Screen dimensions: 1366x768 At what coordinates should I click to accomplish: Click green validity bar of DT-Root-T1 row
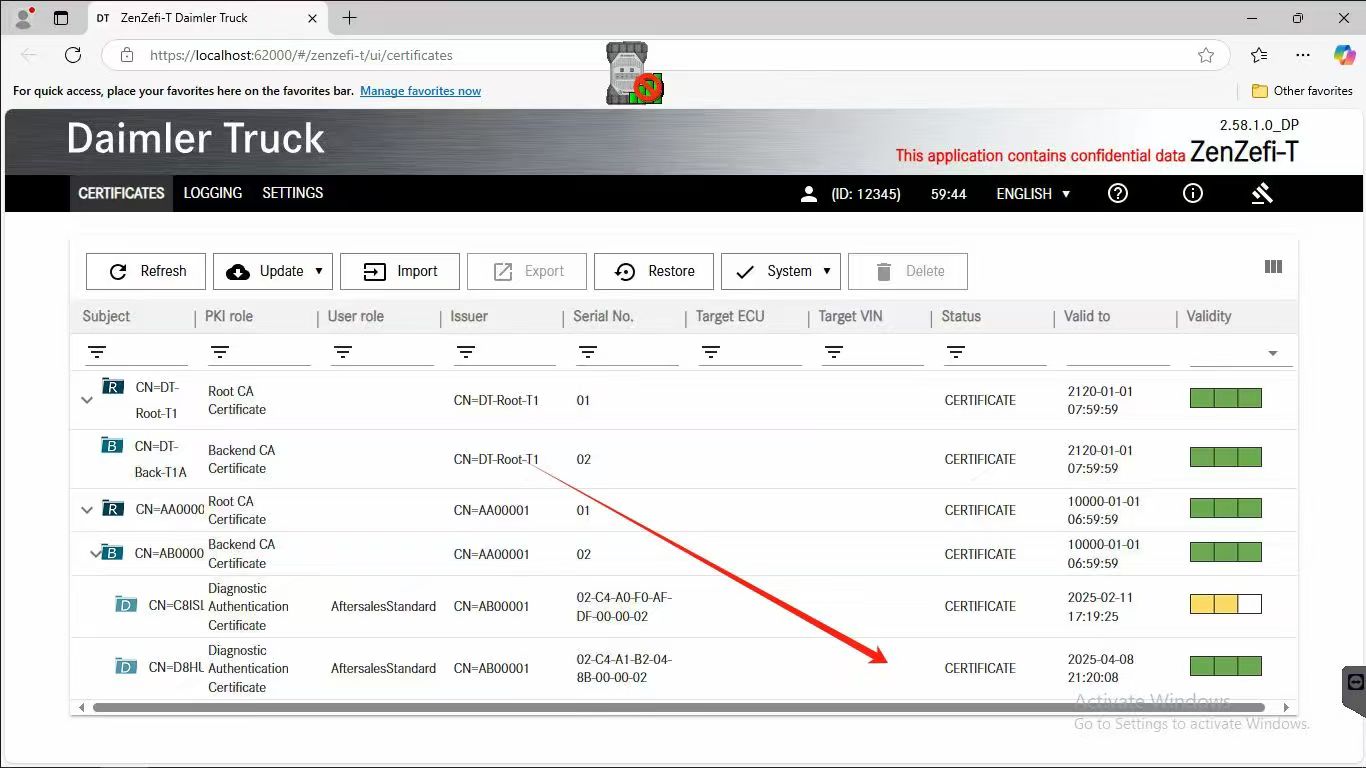coord(1225,398)
